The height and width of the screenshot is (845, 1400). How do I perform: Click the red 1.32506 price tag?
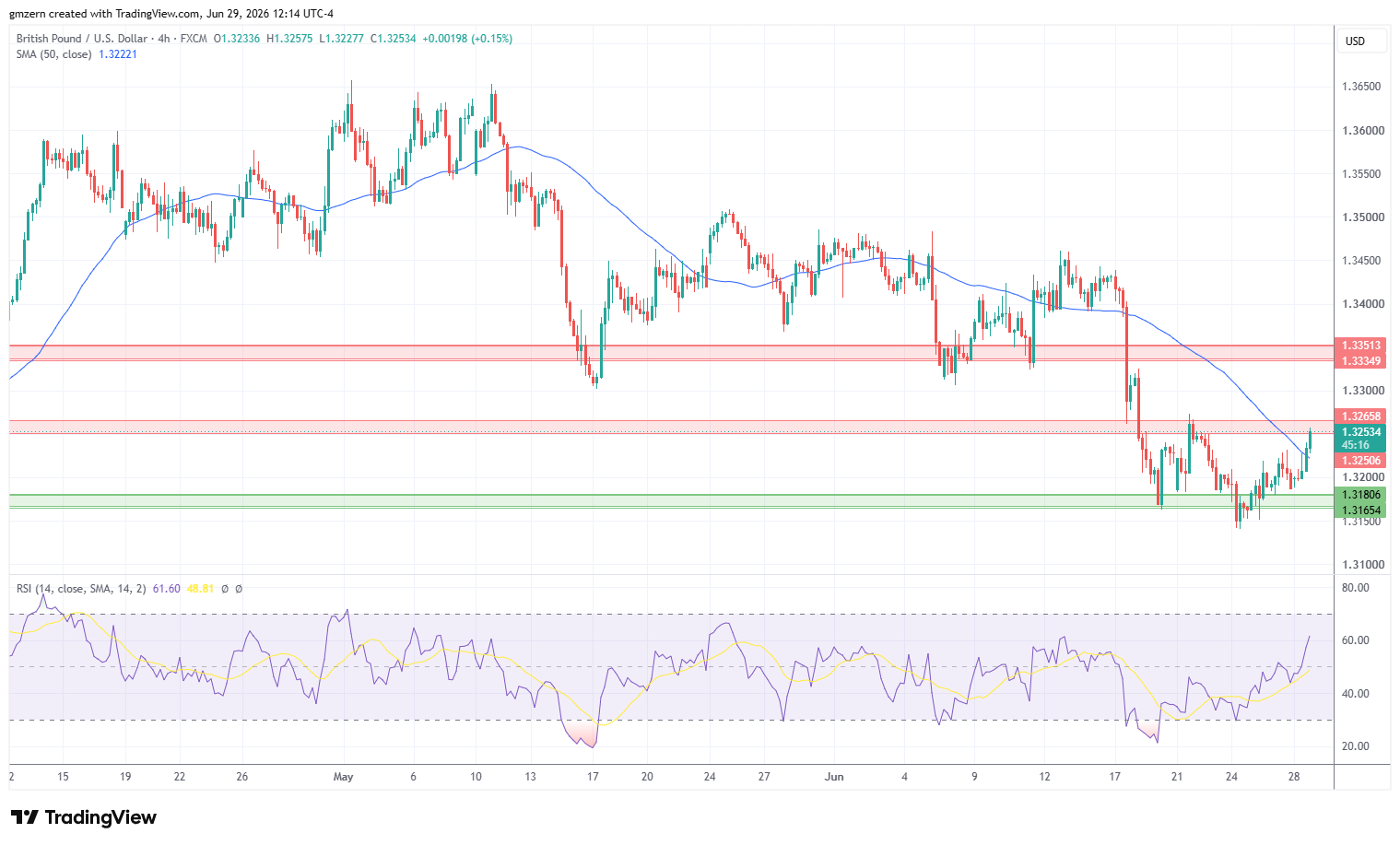(x=1361, y=461)
